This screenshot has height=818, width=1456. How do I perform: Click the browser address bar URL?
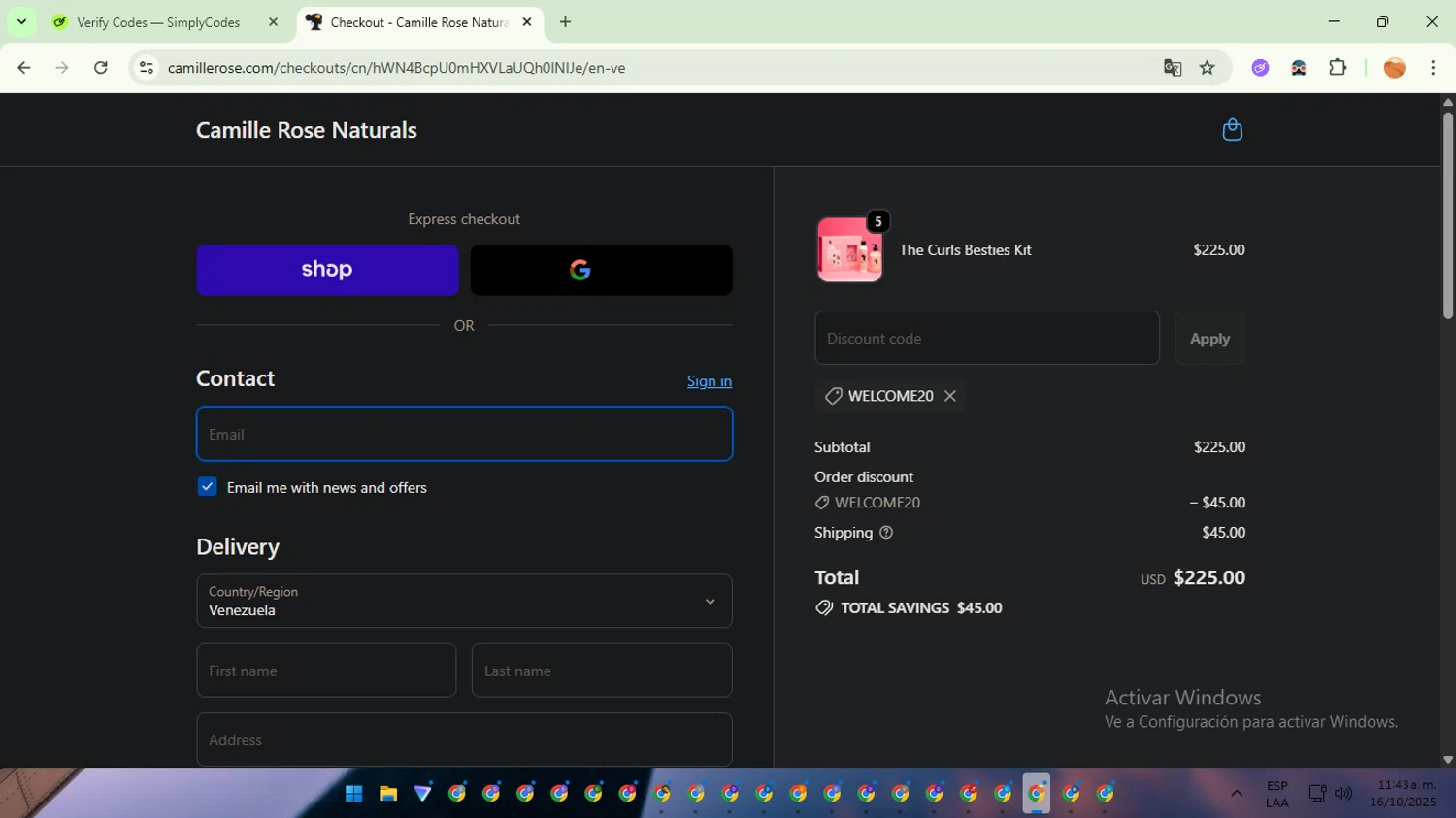click(x=396, y=68)
